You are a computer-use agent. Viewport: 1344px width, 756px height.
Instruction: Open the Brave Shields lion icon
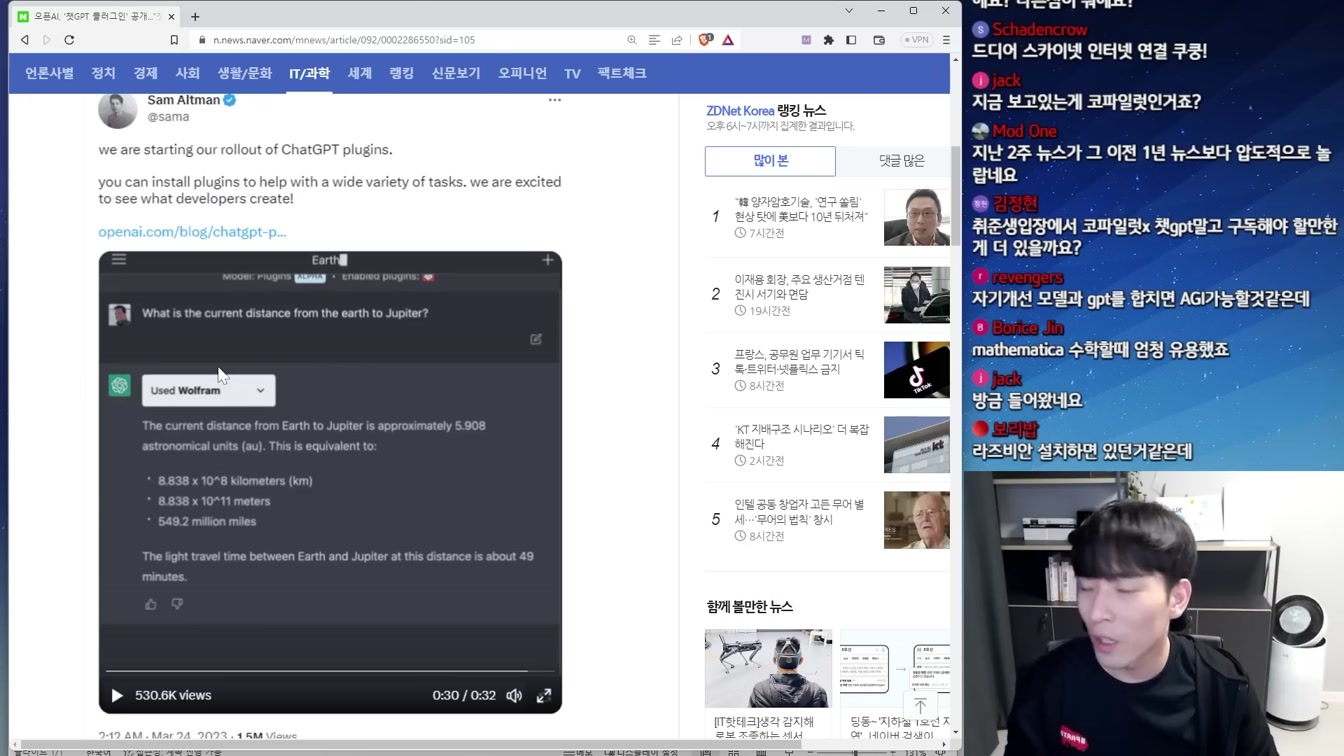coord(705,40)
